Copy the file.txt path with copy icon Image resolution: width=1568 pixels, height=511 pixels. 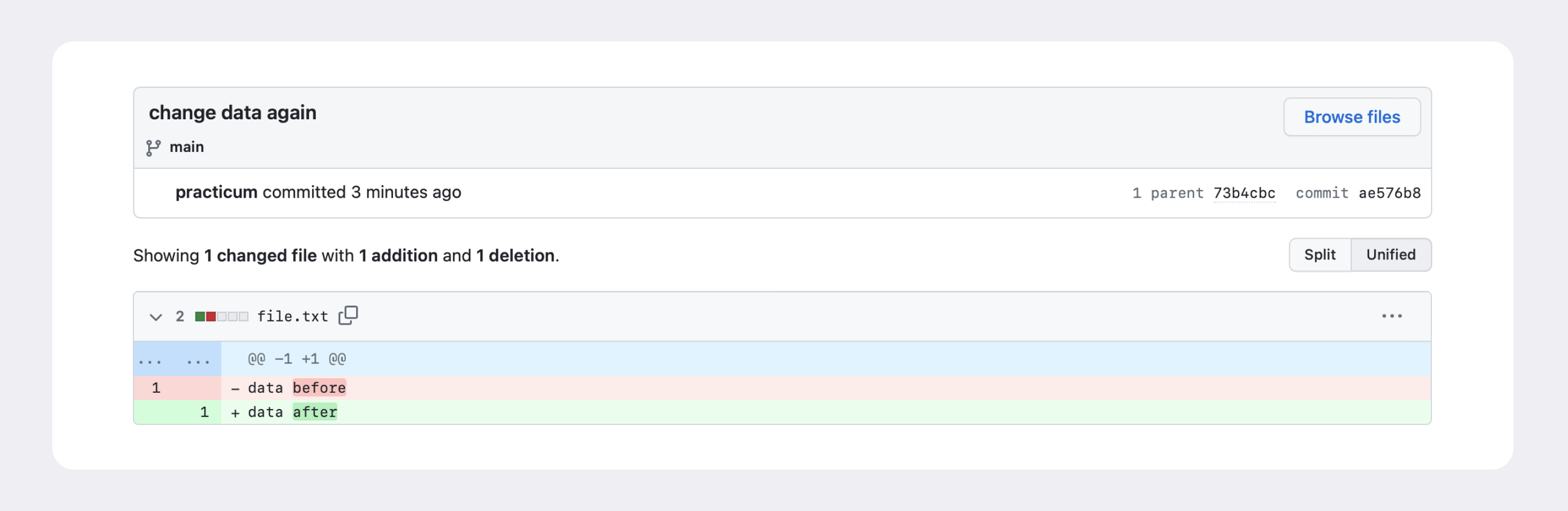pos(348,315)
